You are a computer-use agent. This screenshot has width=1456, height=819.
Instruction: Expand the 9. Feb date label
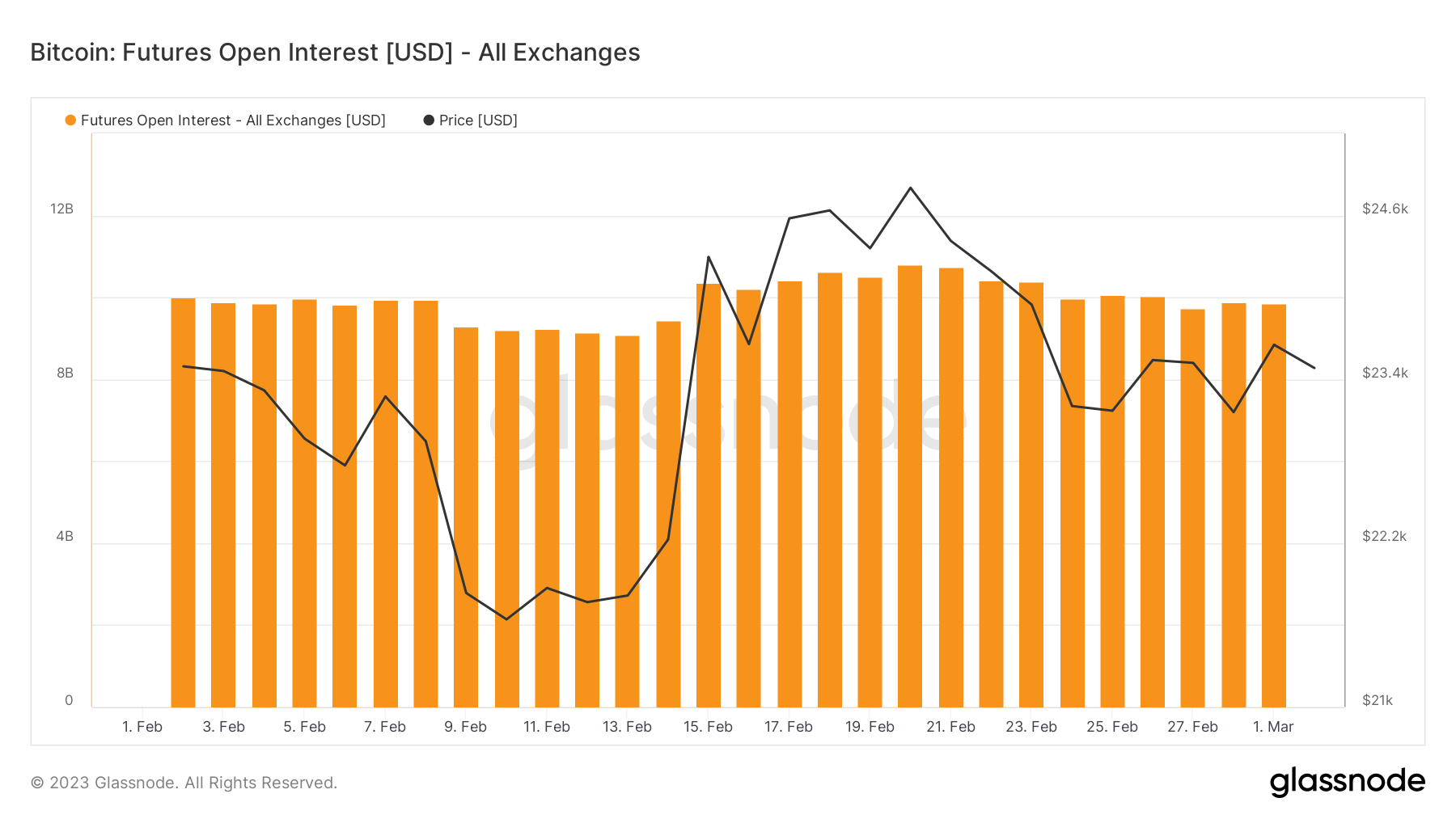pyautogui.click(x=466, y=726)
